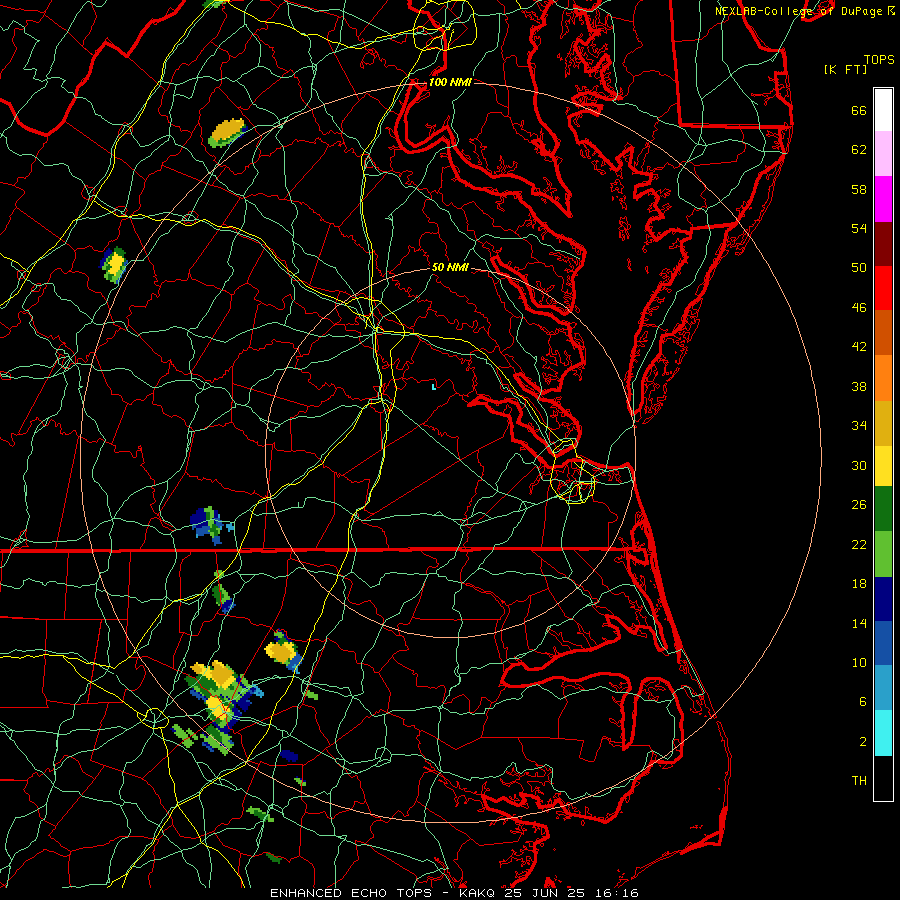Screen dimensions: 900x900
Task: Select the [K FT] units label
Action: click(x=845, y=69)
